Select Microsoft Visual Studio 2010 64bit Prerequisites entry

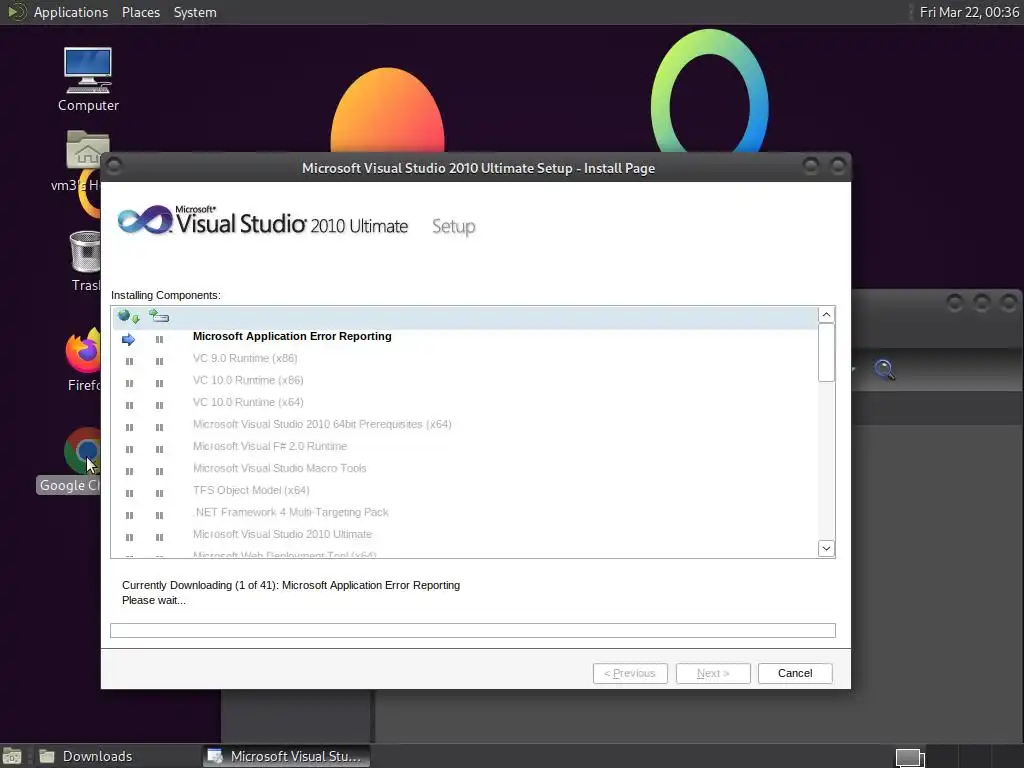(322, 424)
